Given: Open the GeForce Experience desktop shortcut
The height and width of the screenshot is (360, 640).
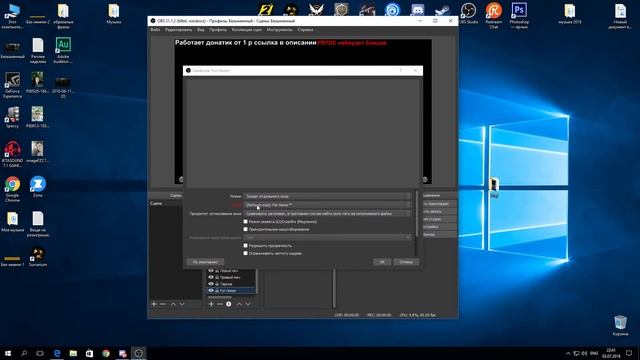Looking at the screenshot, I should coord(12,85).
